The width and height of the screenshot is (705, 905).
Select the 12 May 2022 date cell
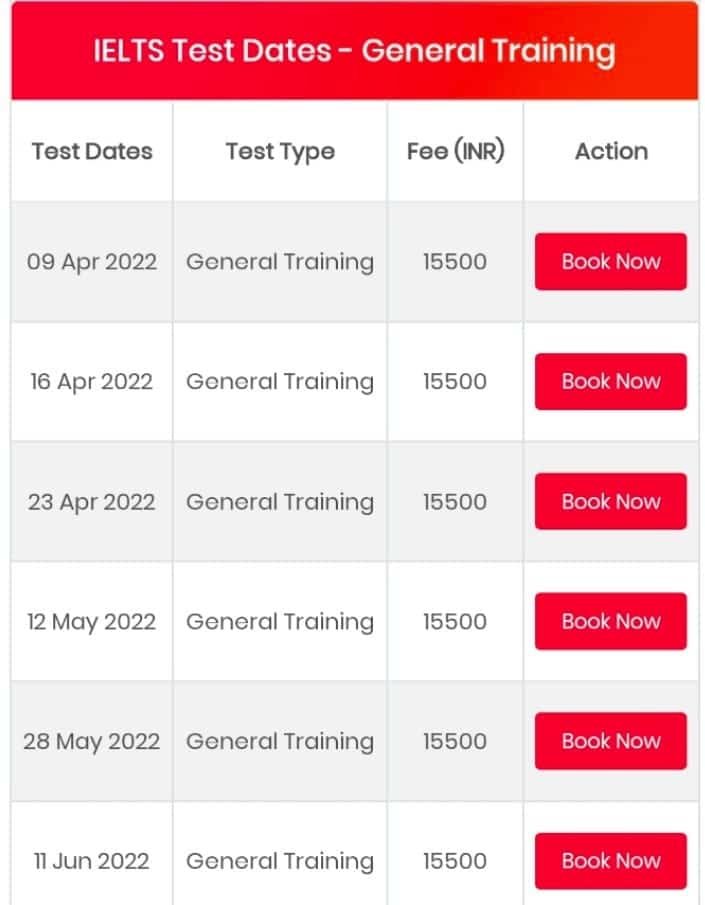[x=90, y=621]
